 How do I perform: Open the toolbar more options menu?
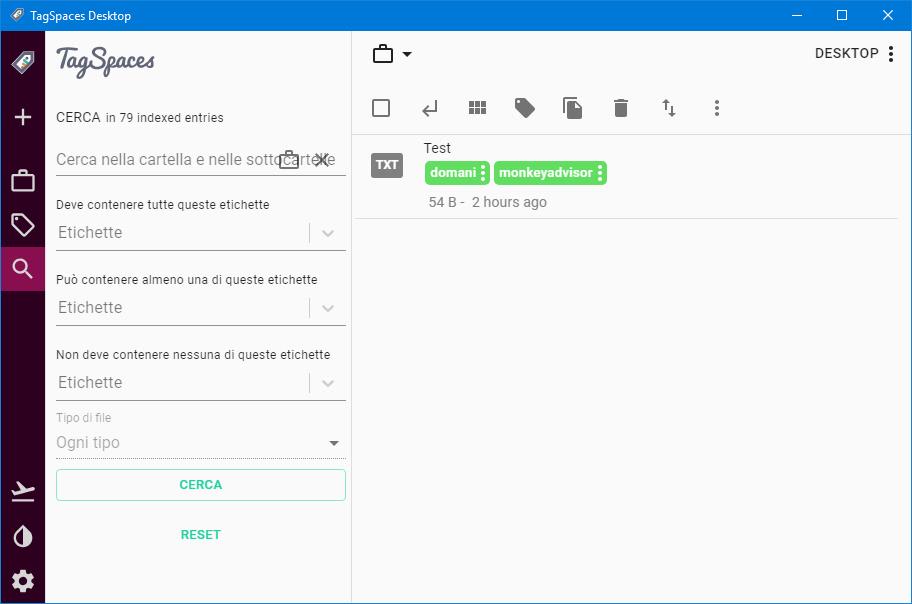[717, 108]
